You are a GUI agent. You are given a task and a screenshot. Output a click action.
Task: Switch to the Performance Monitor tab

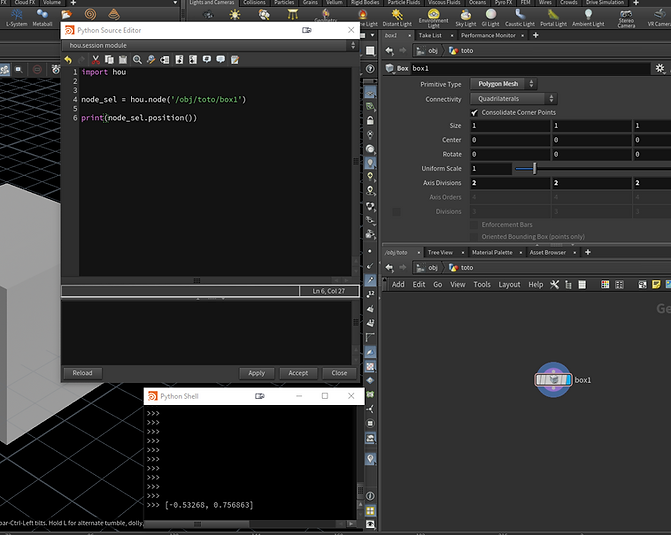click(488, 35)
